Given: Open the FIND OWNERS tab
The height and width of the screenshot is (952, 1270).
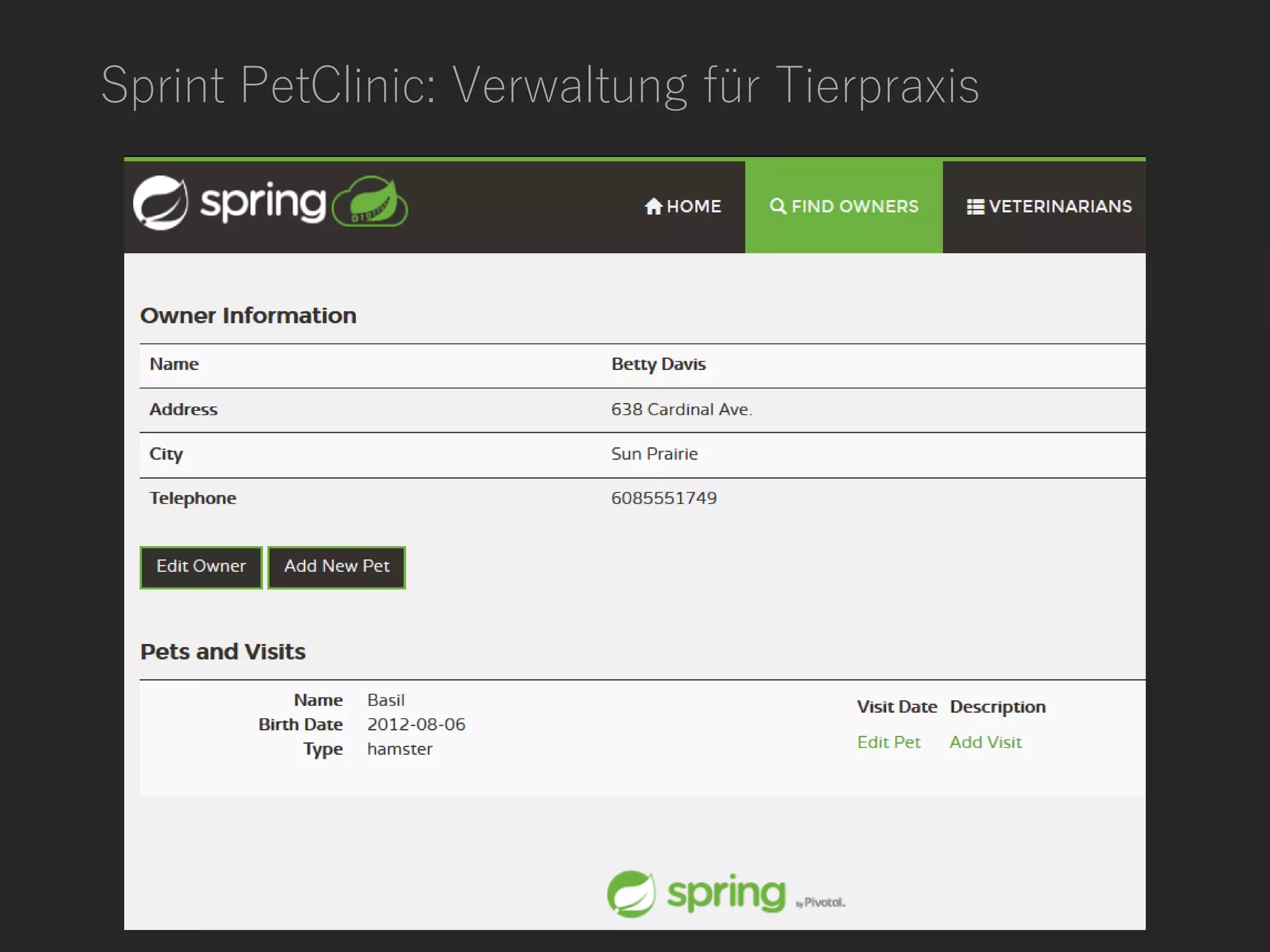Looking at the screenshot, I should tap(844, 206).
